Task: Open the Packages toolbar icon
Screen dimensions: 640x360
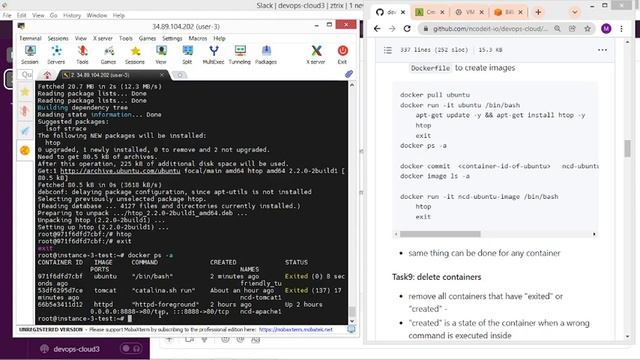Action: [266, 55]
